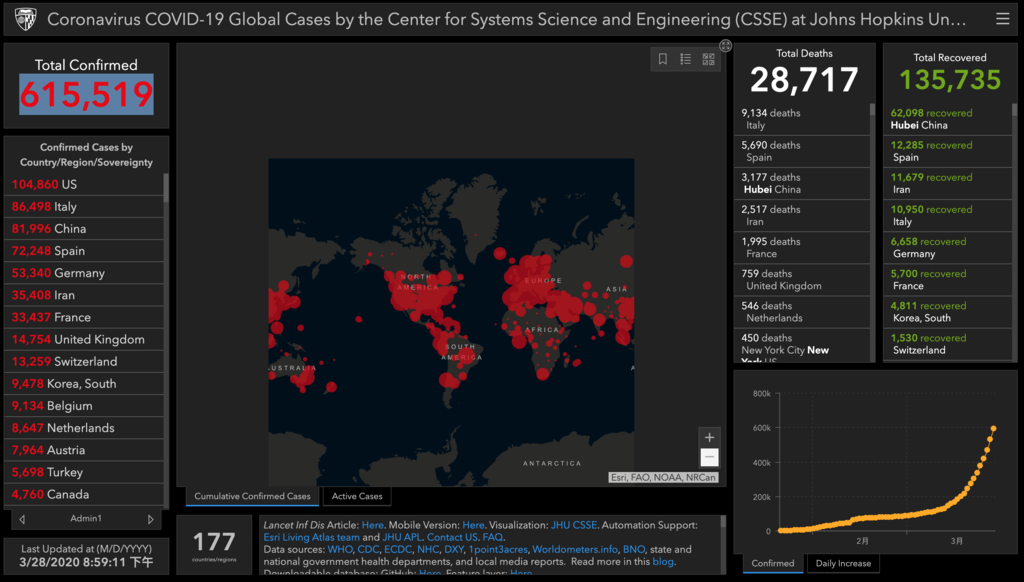Click 3,177 deaths Hubei China entry

[x=801, y=184]
